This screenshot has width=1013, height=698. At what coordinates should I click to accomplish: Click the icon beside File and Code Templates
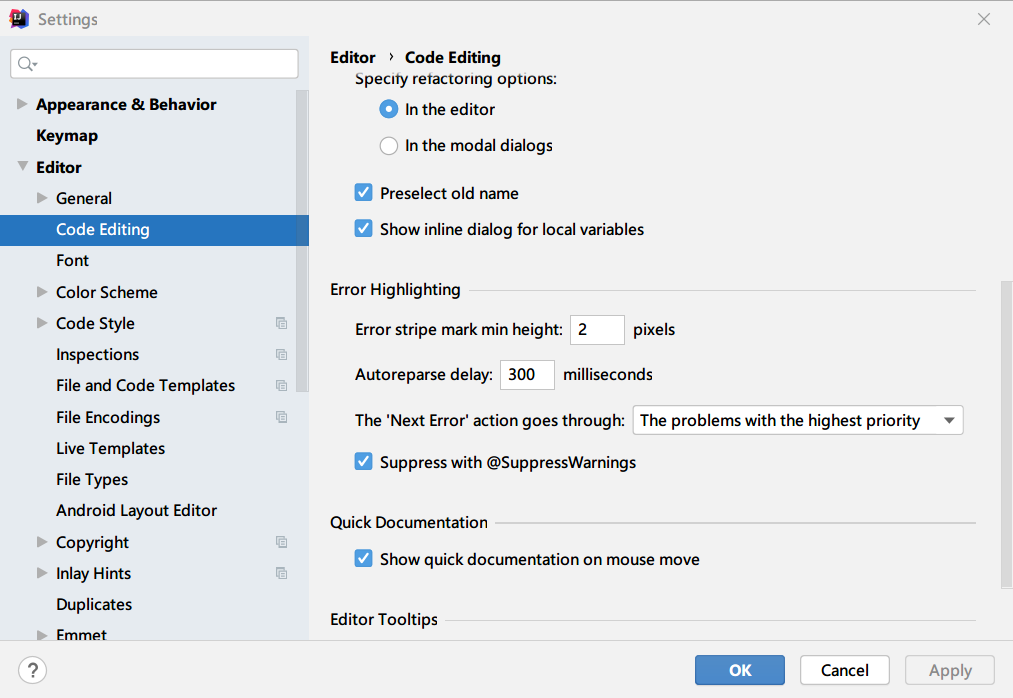pos(281,386)
